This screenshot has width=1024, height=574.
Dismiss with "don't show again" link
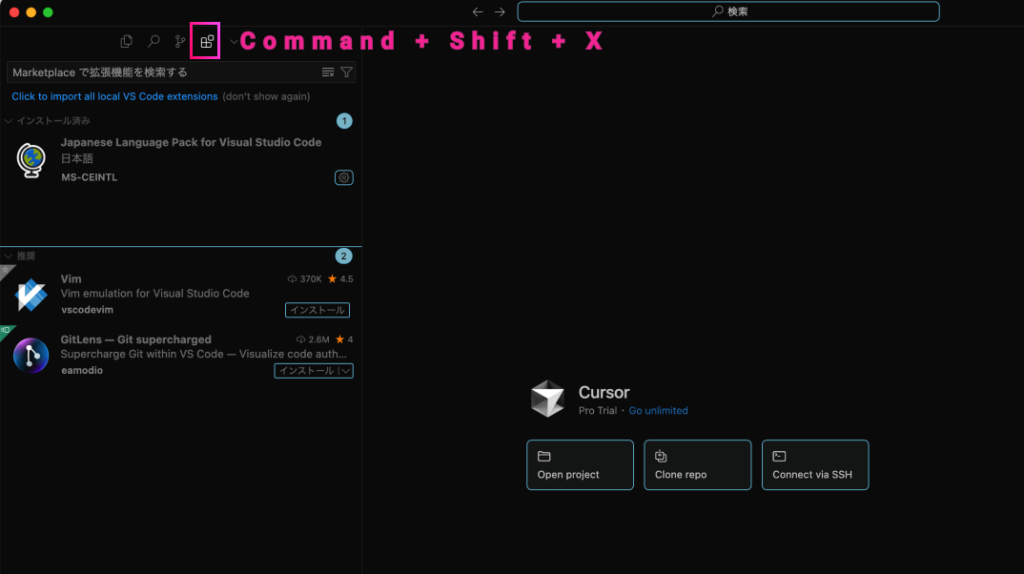tap(266, 96)
